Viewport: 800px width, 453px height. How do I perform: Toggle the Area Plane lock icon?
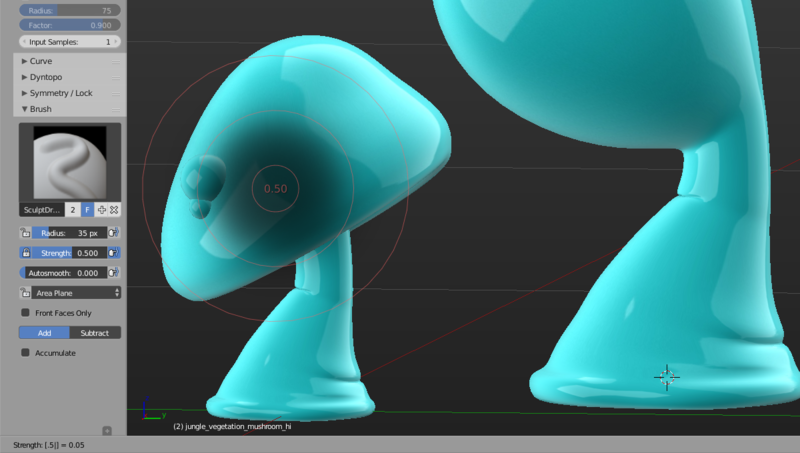25,293
